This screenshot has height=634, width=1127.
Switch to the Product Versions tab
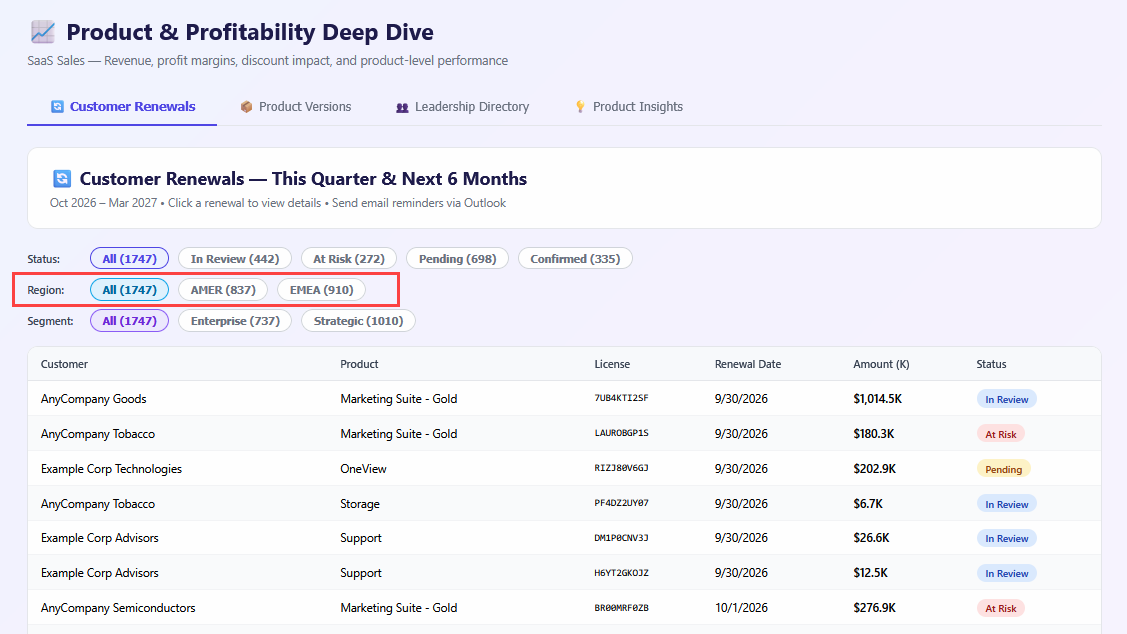point(296,106)
